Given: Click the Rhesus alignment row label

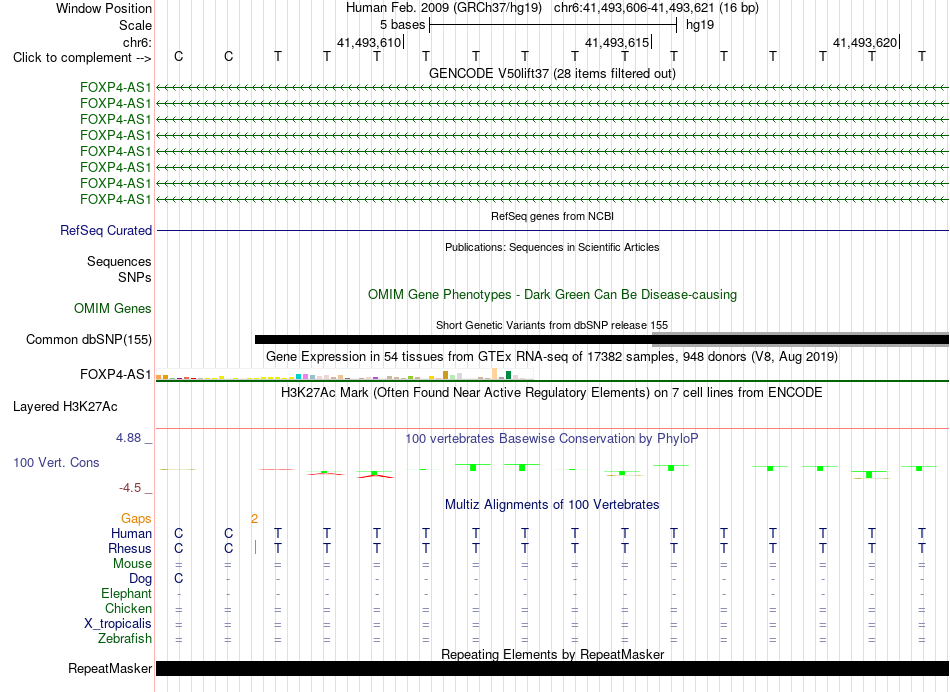Looking at the screenshot, I should coord(130,548).
